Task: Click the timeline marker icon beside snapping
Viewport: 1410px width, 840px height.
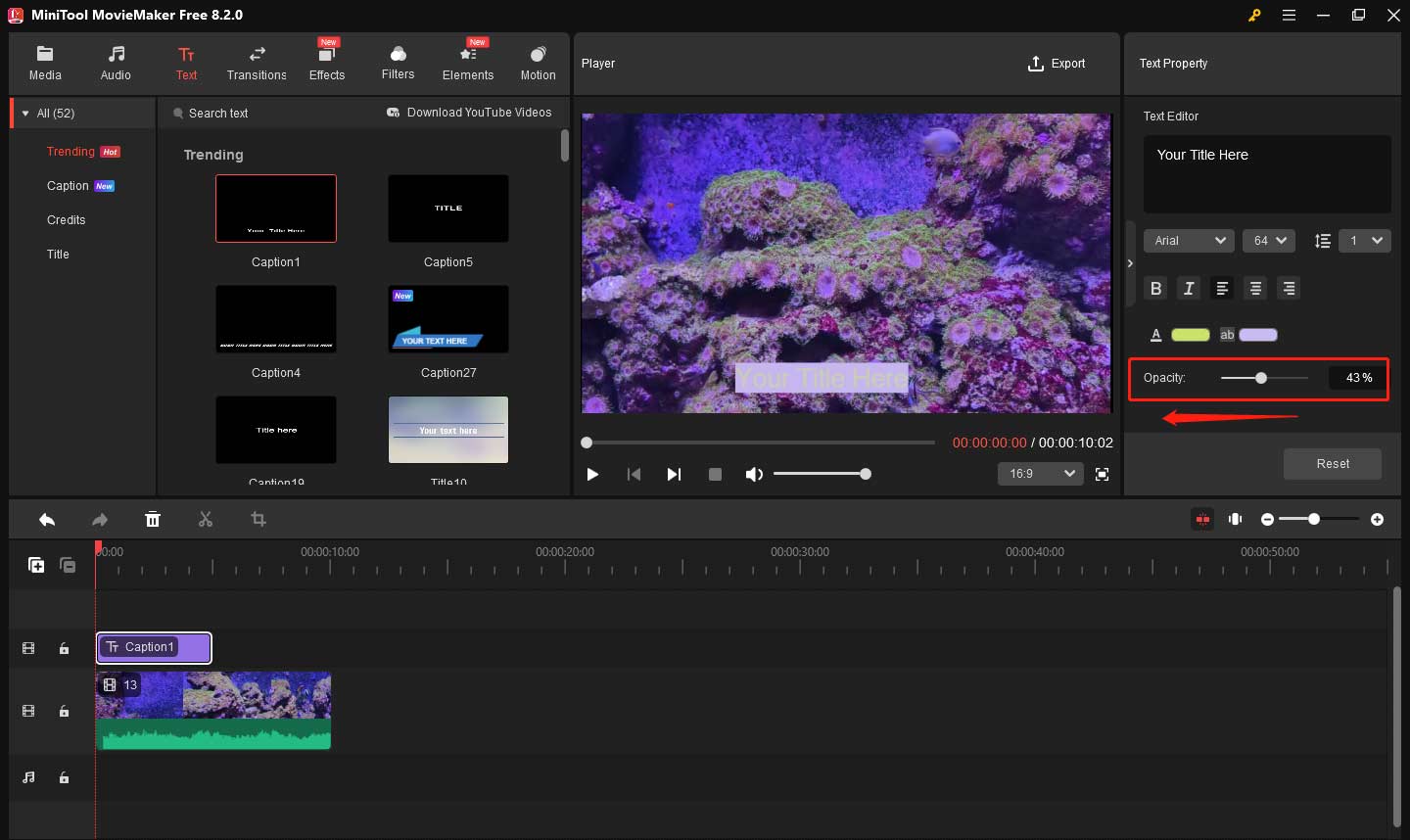Action: pyautogui.click(x=1236, y=519)
